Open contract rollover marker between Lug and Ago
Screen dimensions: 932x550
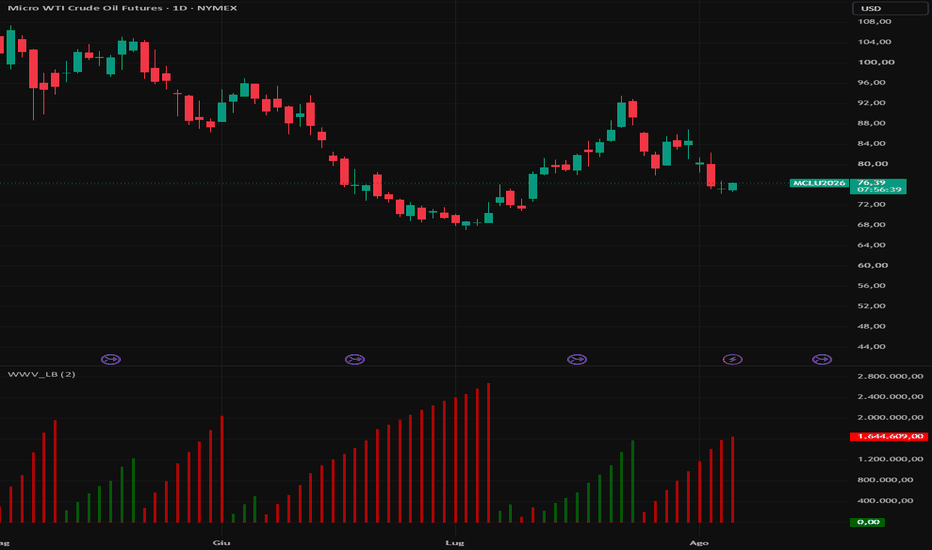coord(577,359)
